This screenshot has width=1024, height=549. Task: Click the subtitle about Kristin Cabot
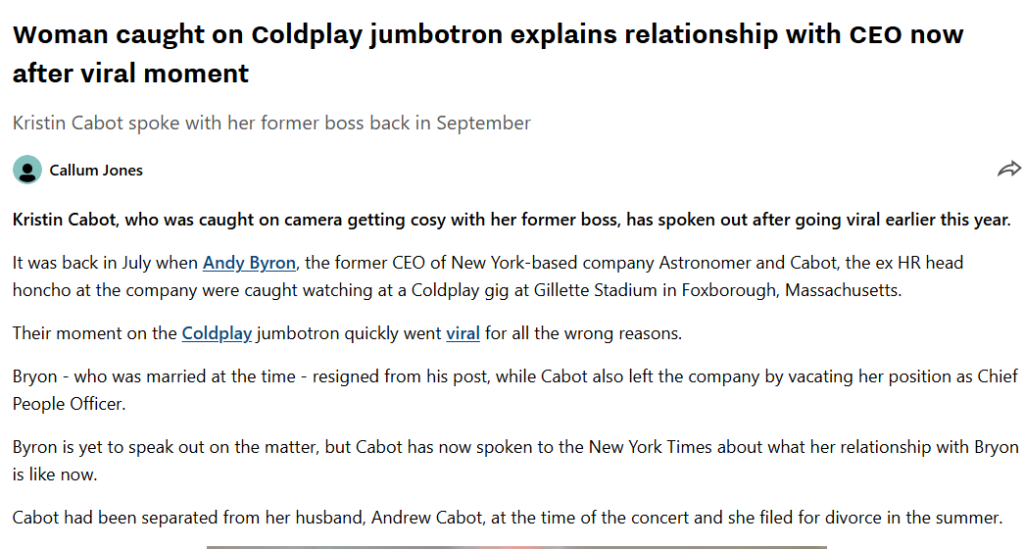[x=271, y=123]
